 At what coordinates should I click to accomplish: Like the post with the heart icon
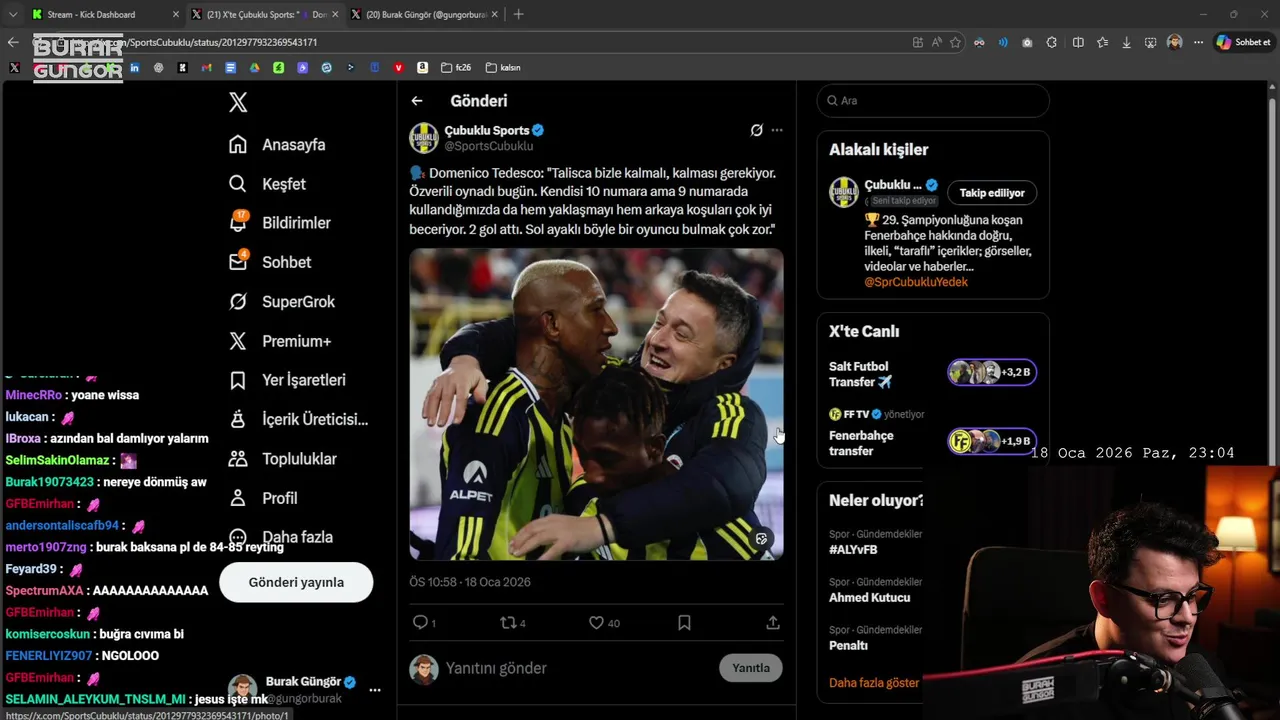(597, 623)
